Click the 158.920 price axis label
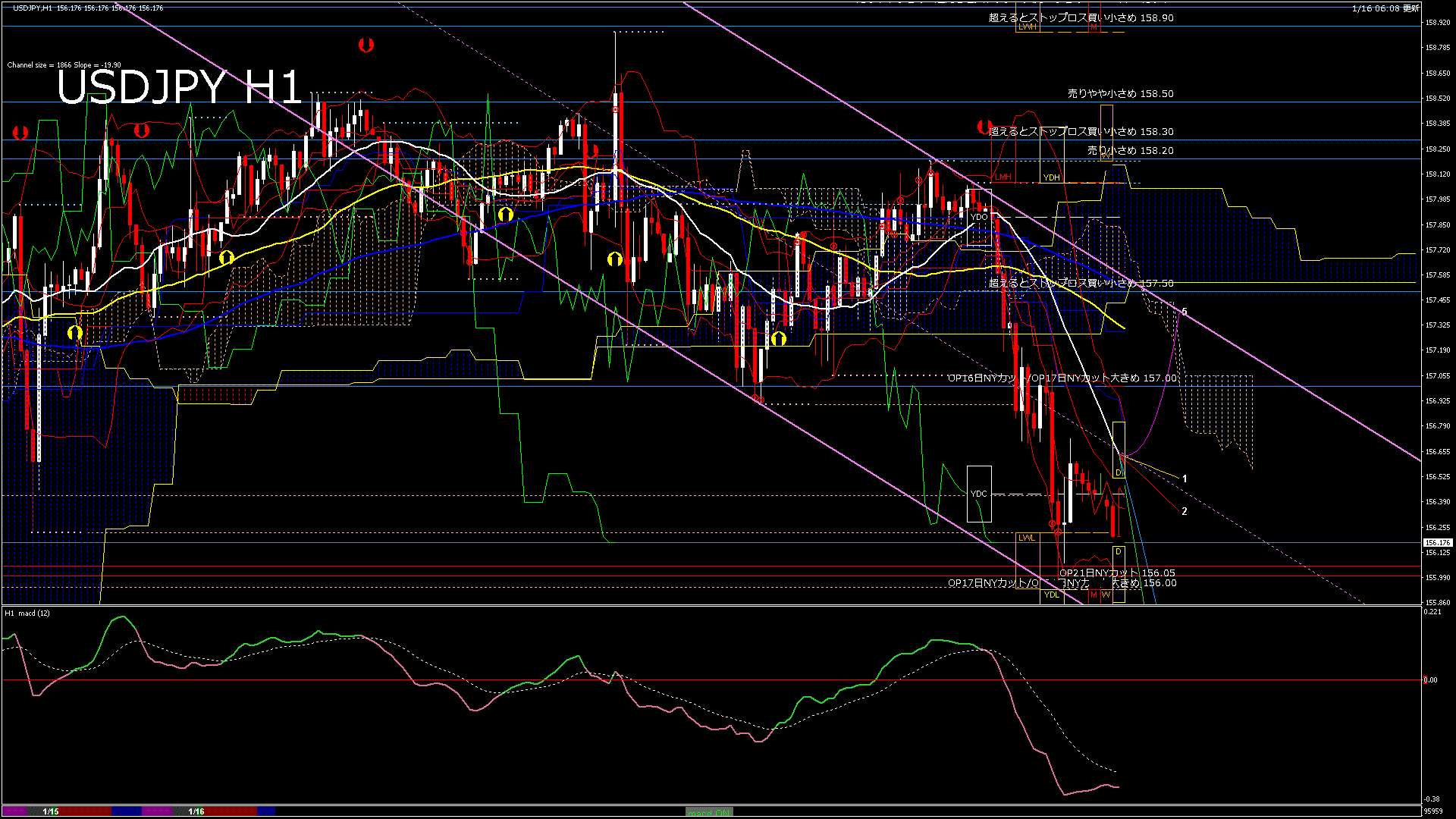1456x819 pixels. click(1438, 23)
